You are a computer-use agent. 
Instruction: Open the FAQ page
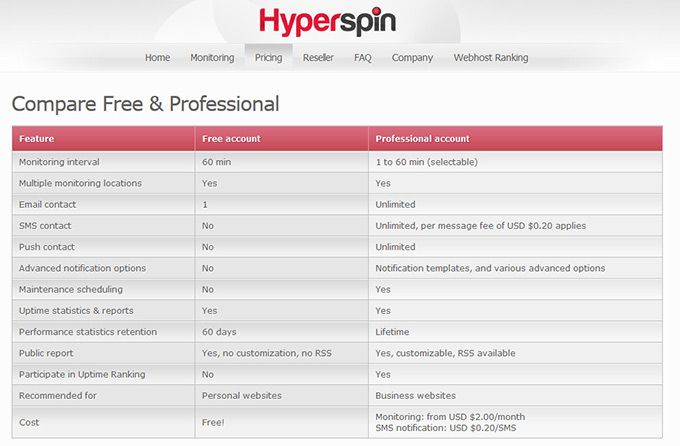click(363, 57)
